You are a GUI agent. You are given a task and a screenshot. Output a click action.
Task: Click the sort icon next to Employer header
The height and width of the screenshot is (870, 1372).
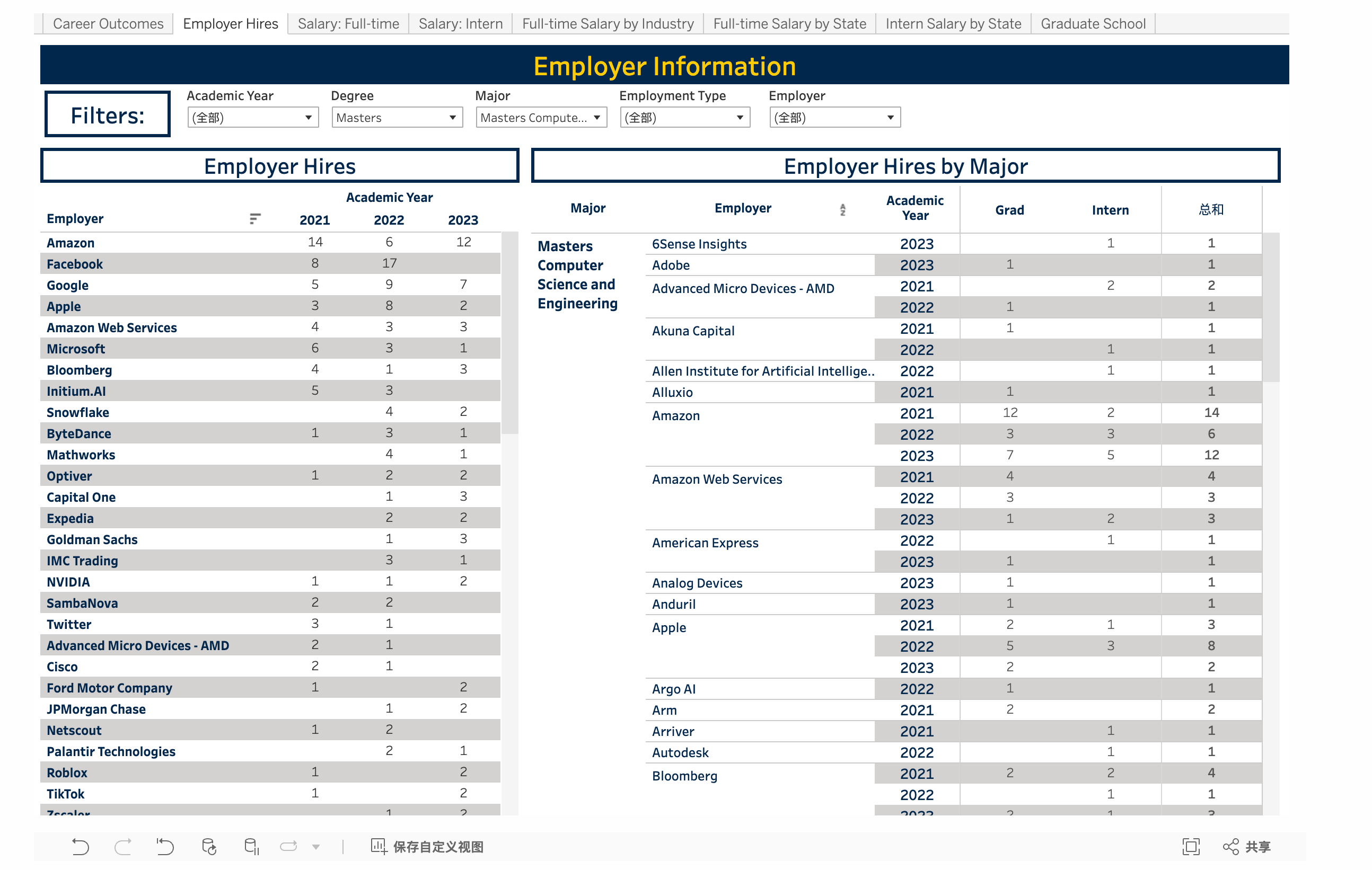coord(254,219)
